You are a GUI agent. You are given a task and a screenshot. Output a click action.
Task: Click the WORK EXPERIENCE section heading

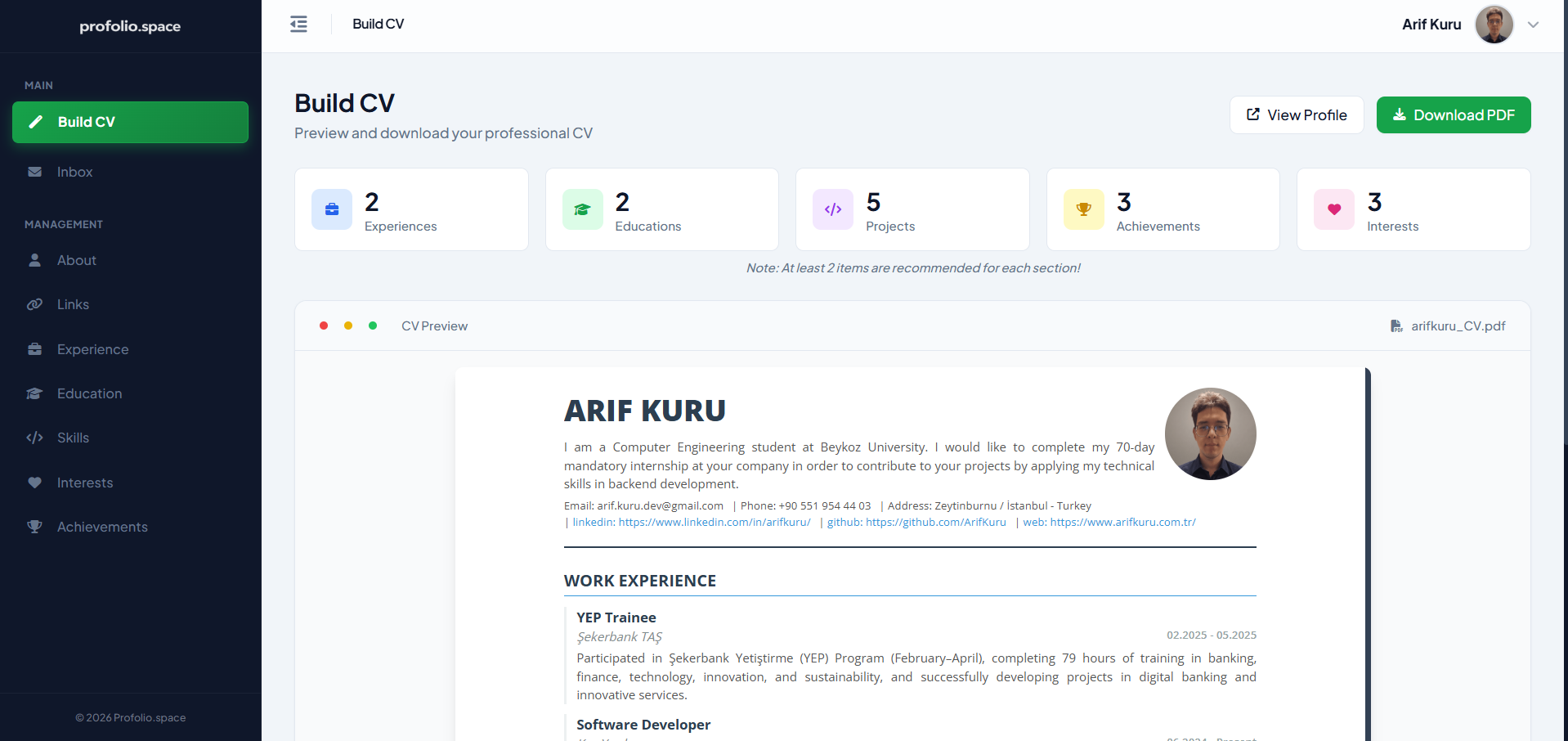tap(640, 581)
